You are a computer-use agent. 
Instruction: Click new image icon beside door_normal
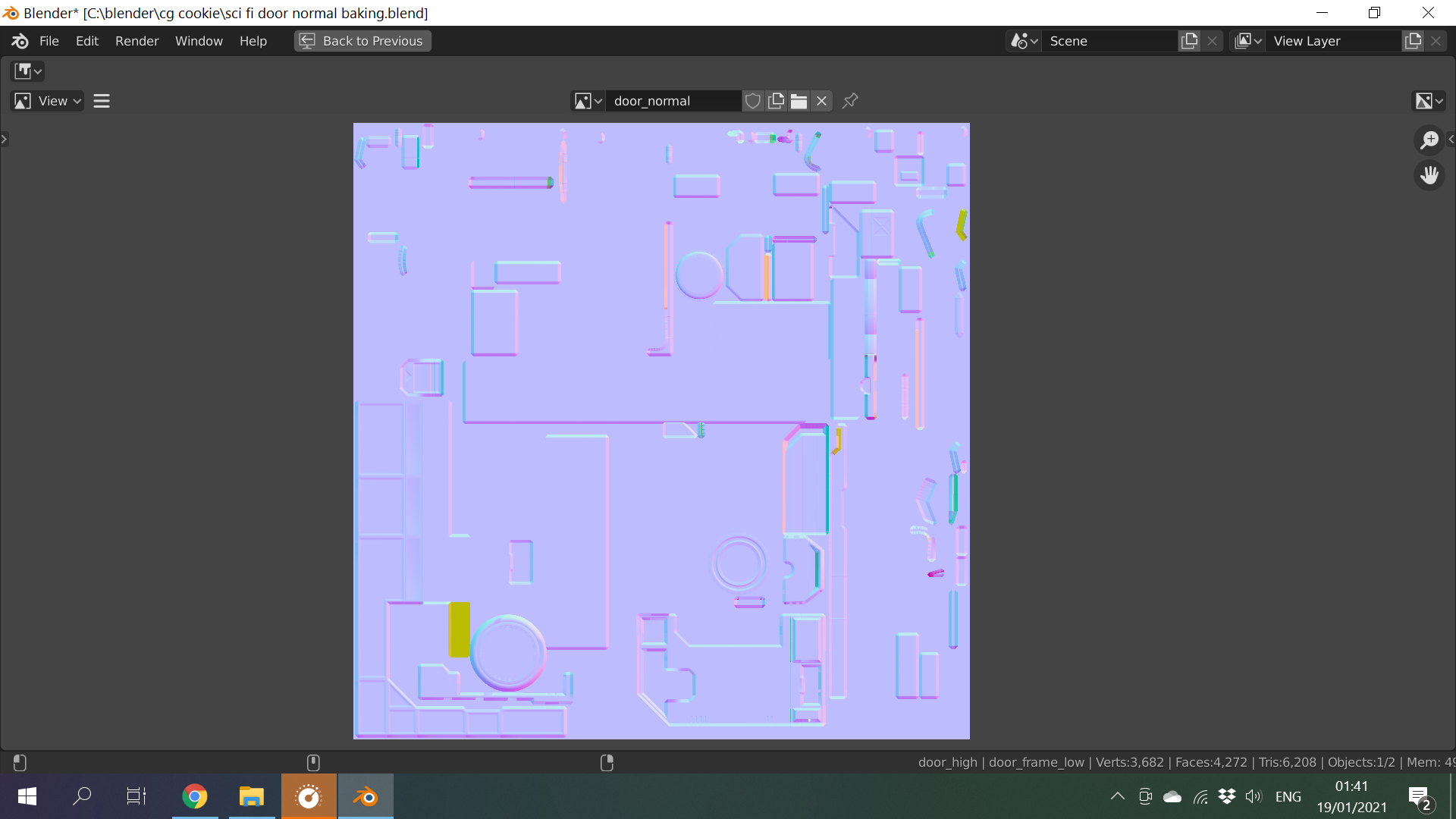pyautogui.click(x=776, y=101)
